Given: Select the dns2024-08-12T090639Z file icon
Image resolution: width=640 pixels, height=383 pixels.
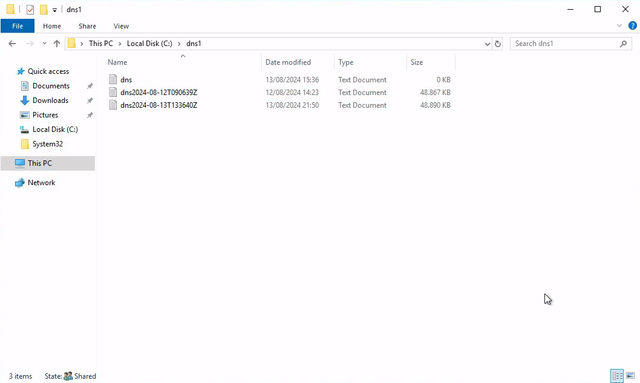Looking at the screenshot, I should point(113,92).
